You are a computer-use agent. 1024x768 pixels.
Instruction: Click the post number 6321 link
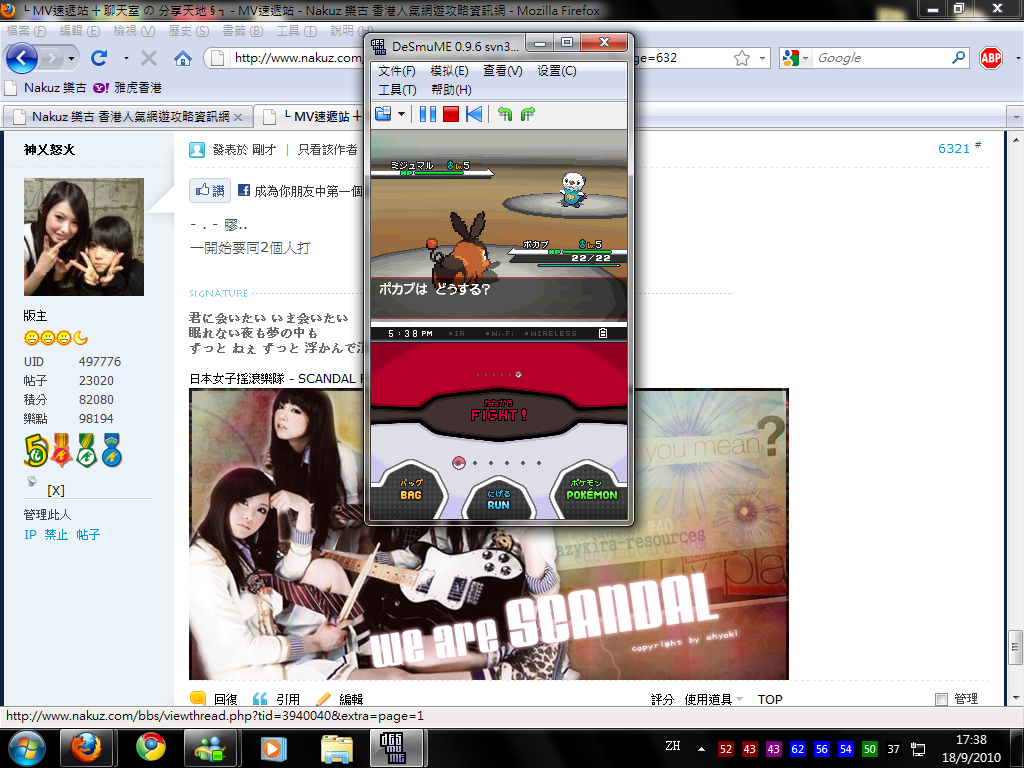point(953,148)
